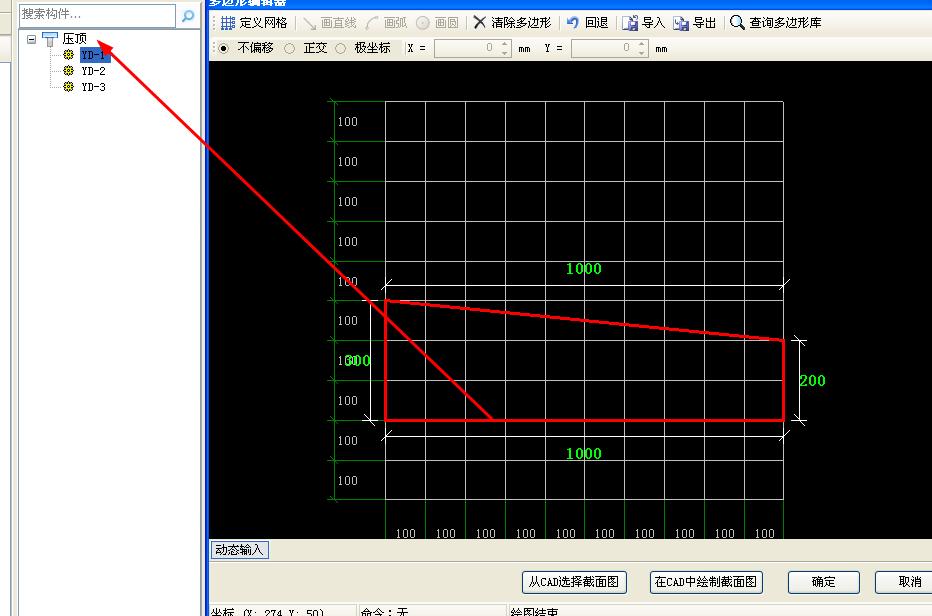Select the Draw Circle (画圆) tool
Screen dimensions: 932x616
(x=437, y=23)
